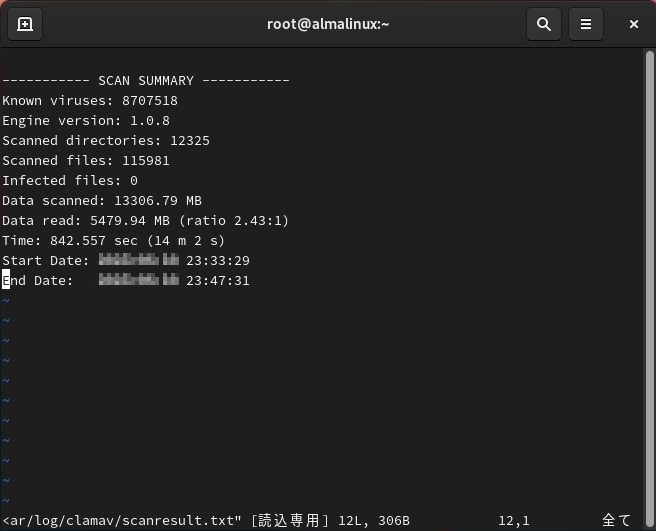656x531 pixels.
Task: Click the Data scanned 13306.79 MB line
Action: [102, 200]
